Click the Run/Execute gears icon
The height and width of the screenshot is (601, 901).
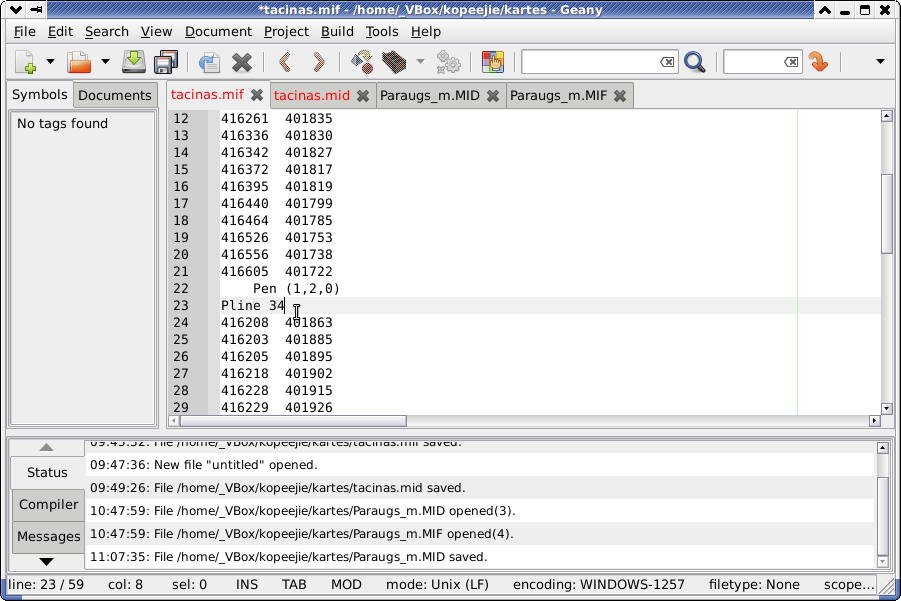(448, 61)
